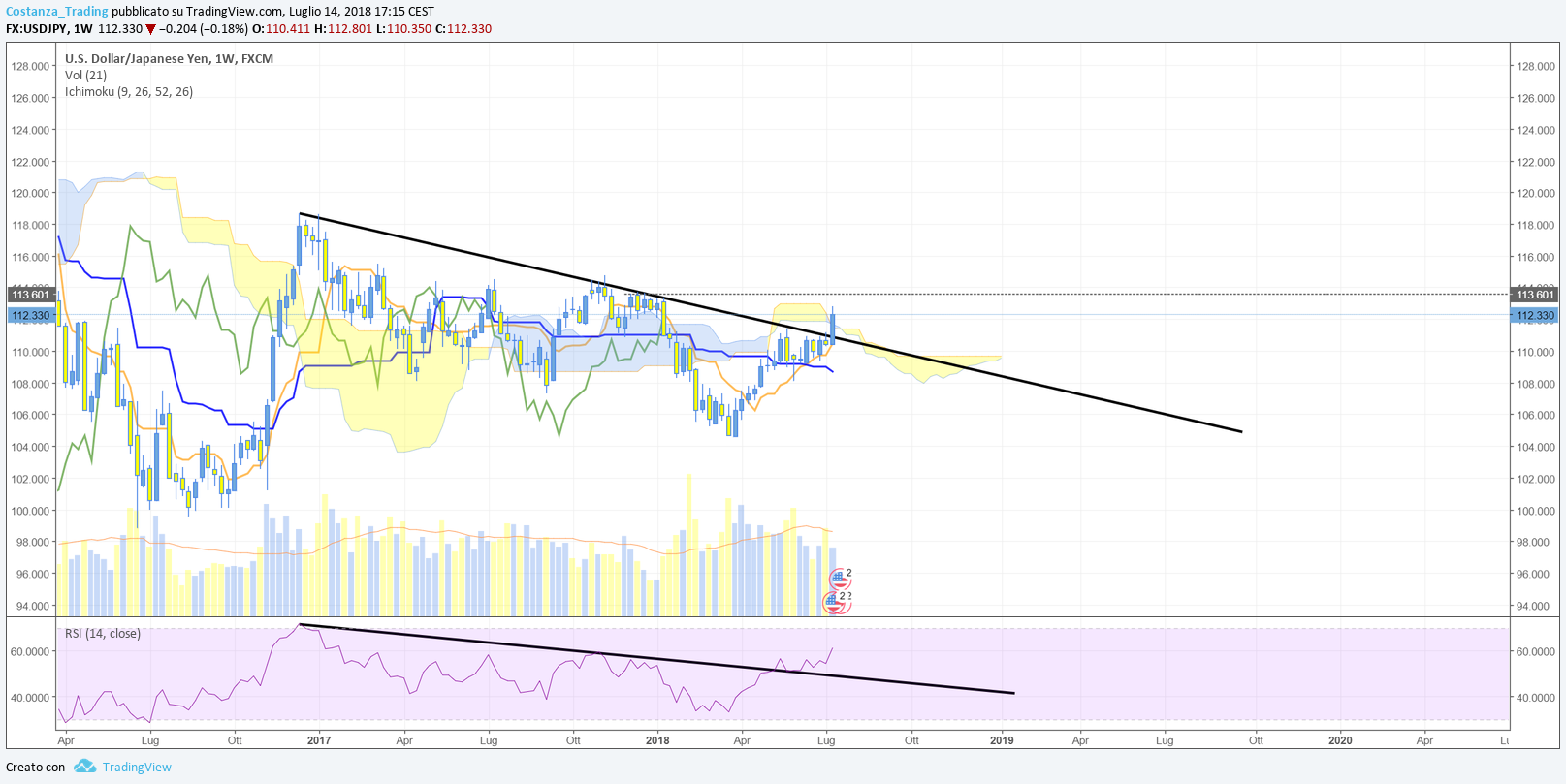Click the 2018 label on time axis
This screenshot has height=784, width=1566.
(x=657, y=740)
